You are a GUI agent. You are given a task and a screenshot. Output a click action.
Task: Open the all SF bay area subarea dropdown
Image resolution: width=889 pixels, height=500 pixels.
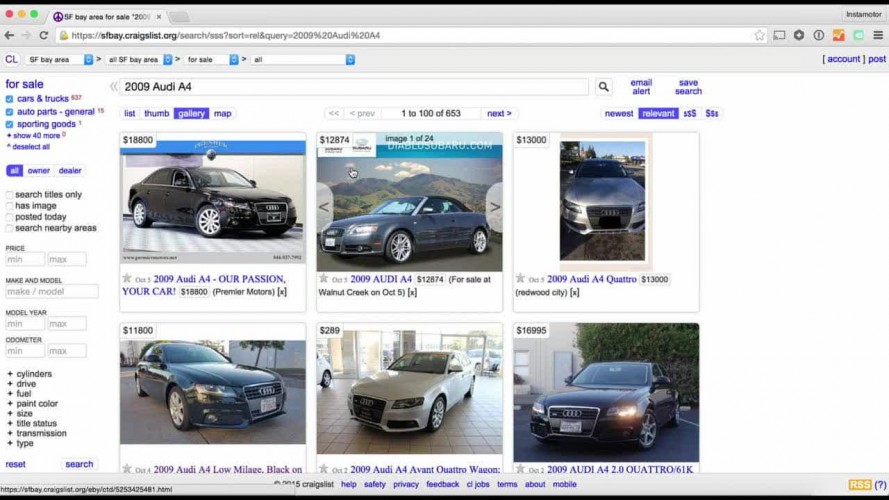tap(139, 60)
